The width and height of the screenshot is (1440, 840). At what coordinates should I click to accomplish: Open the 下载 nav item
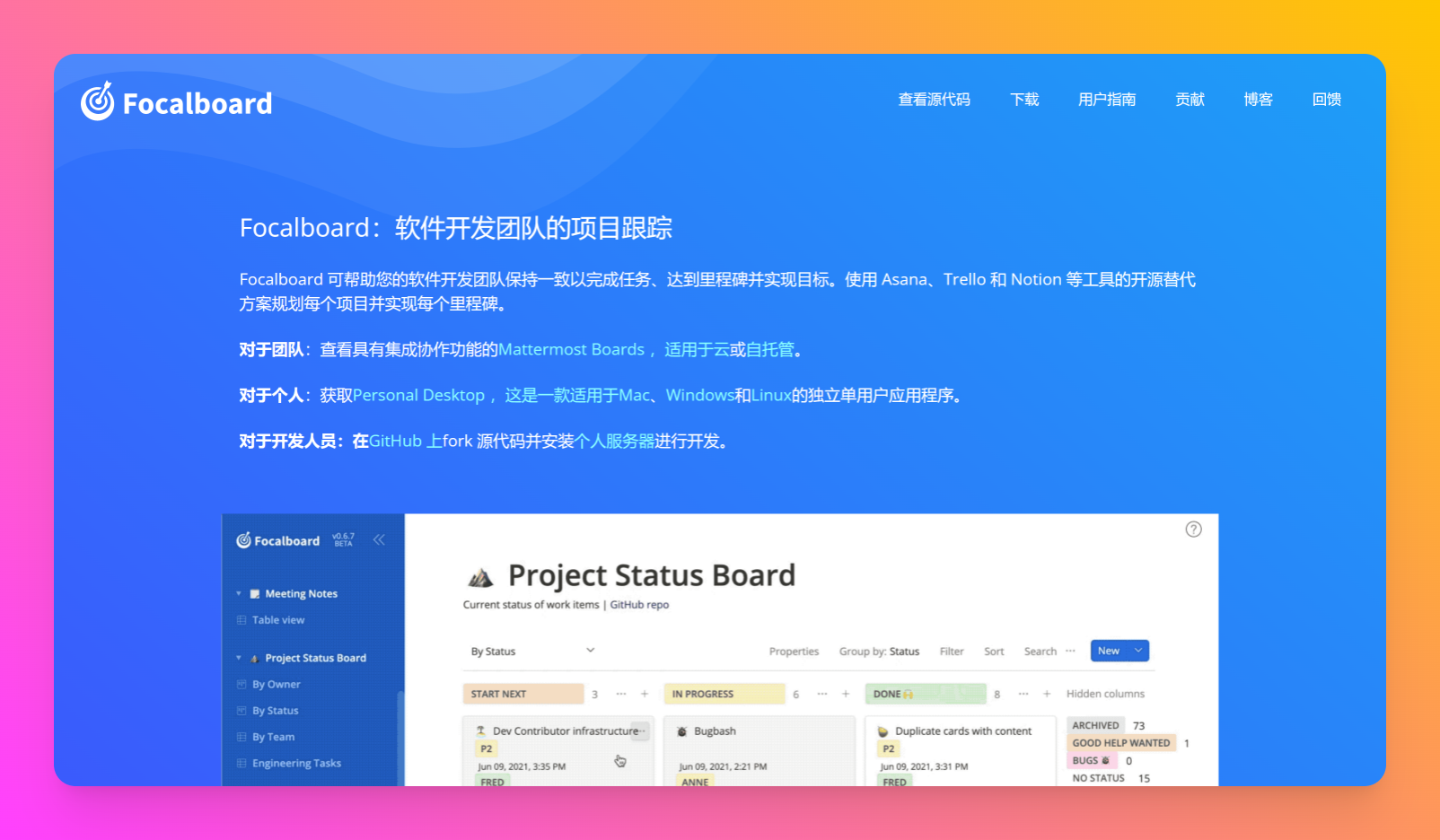coord(1024,100)
